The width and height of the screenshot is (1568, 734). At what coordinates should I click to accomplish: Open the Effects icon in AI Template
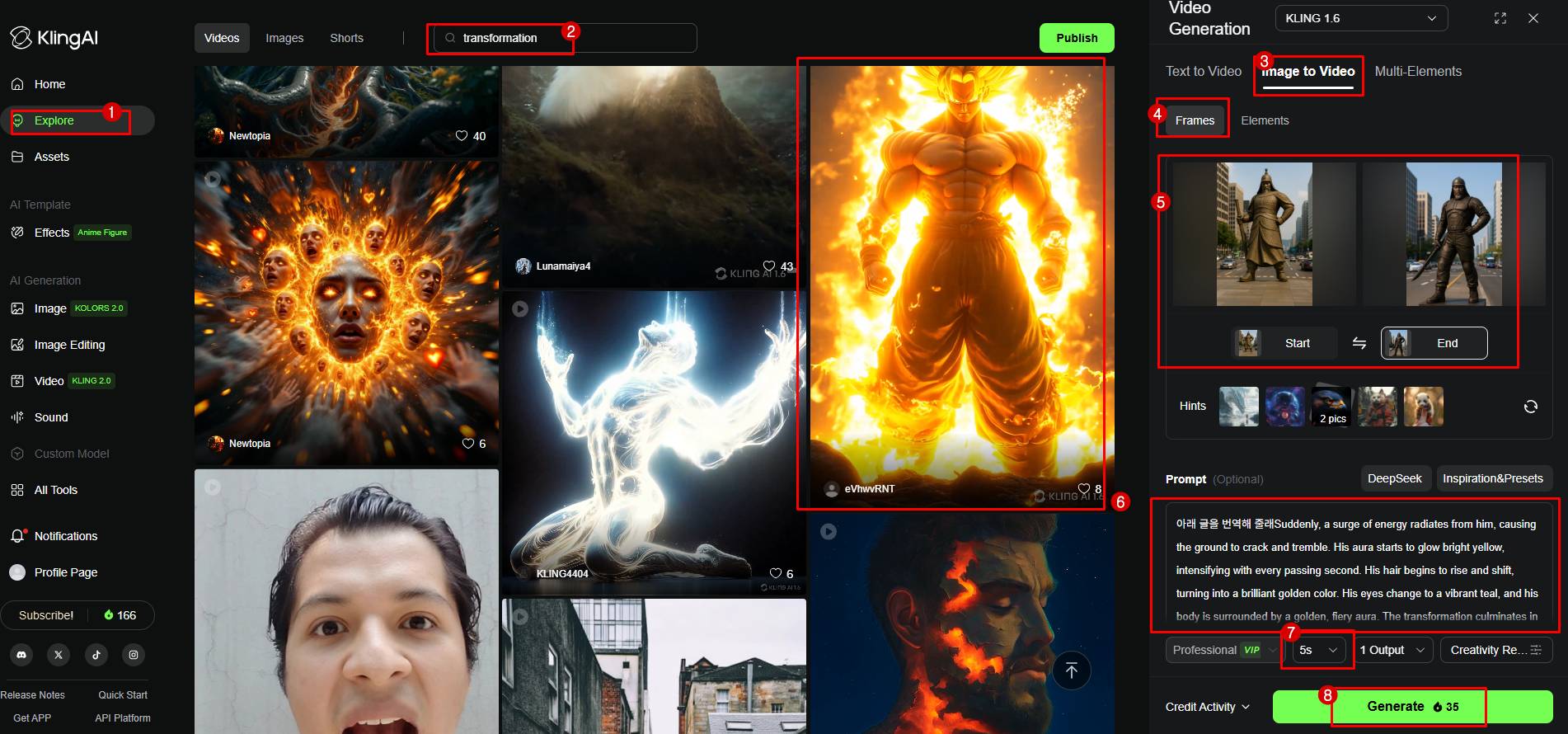click(x=17, y=233)
